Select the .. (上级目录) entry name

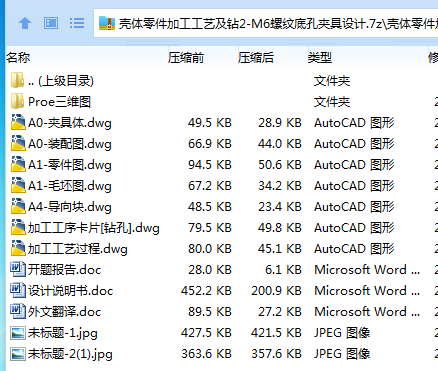61,81
